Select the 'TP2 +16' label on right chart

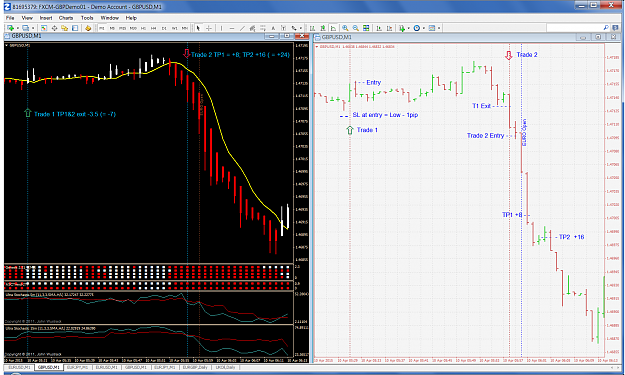pyautogui.click(x=571, y=237)
